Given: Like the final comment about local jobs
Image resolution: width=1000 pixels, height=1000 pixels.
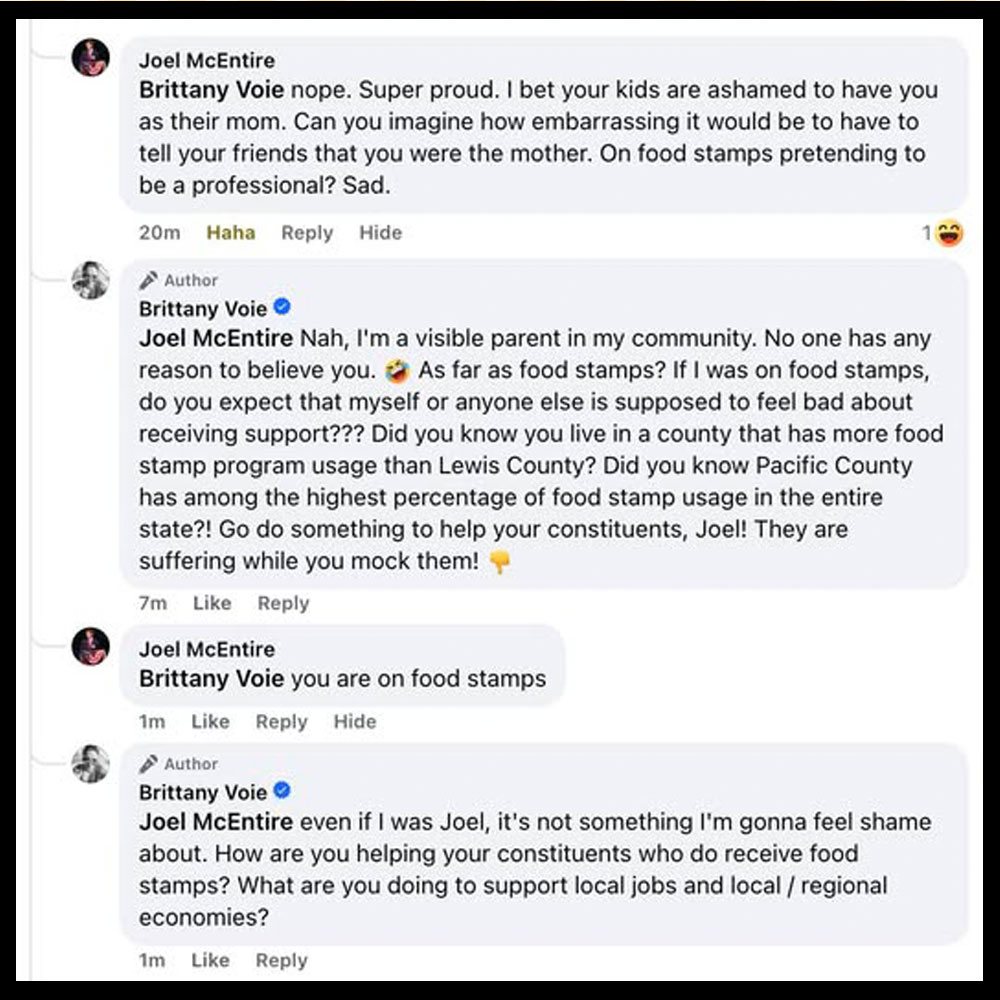Looking at the screenshot, I should pyautogui.click(x=210, y=960).
